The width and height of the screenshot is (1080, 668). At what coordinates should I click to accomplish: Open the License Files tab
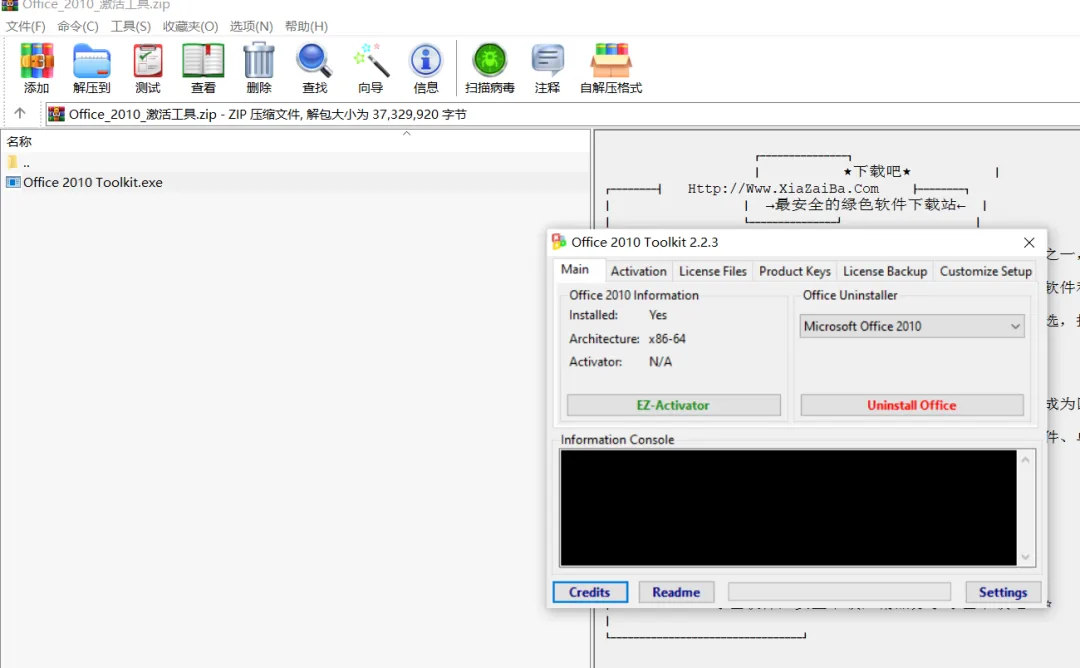click(x=713, y=271)
